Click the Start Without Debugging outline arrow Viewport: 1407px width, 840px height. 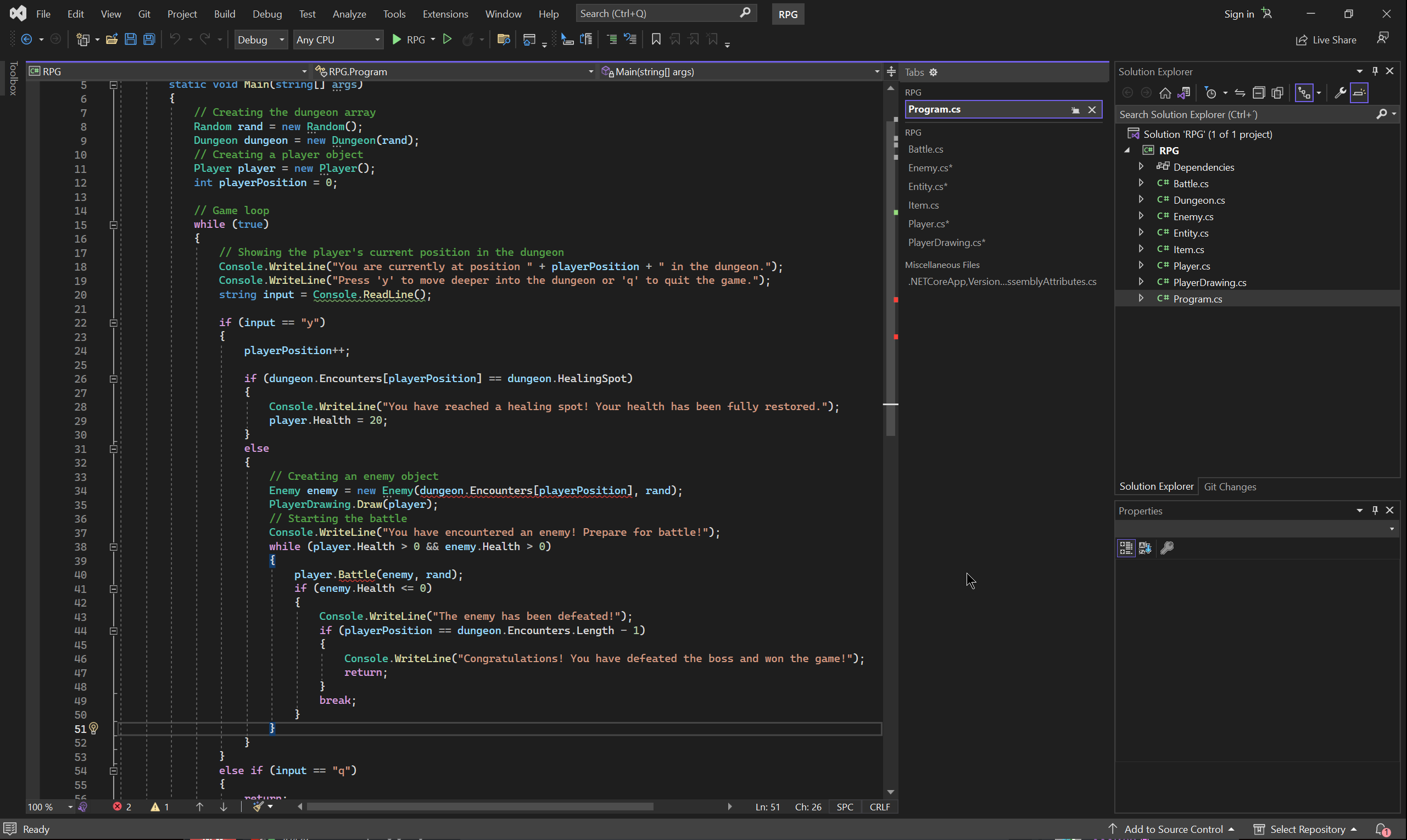point(447,40)
